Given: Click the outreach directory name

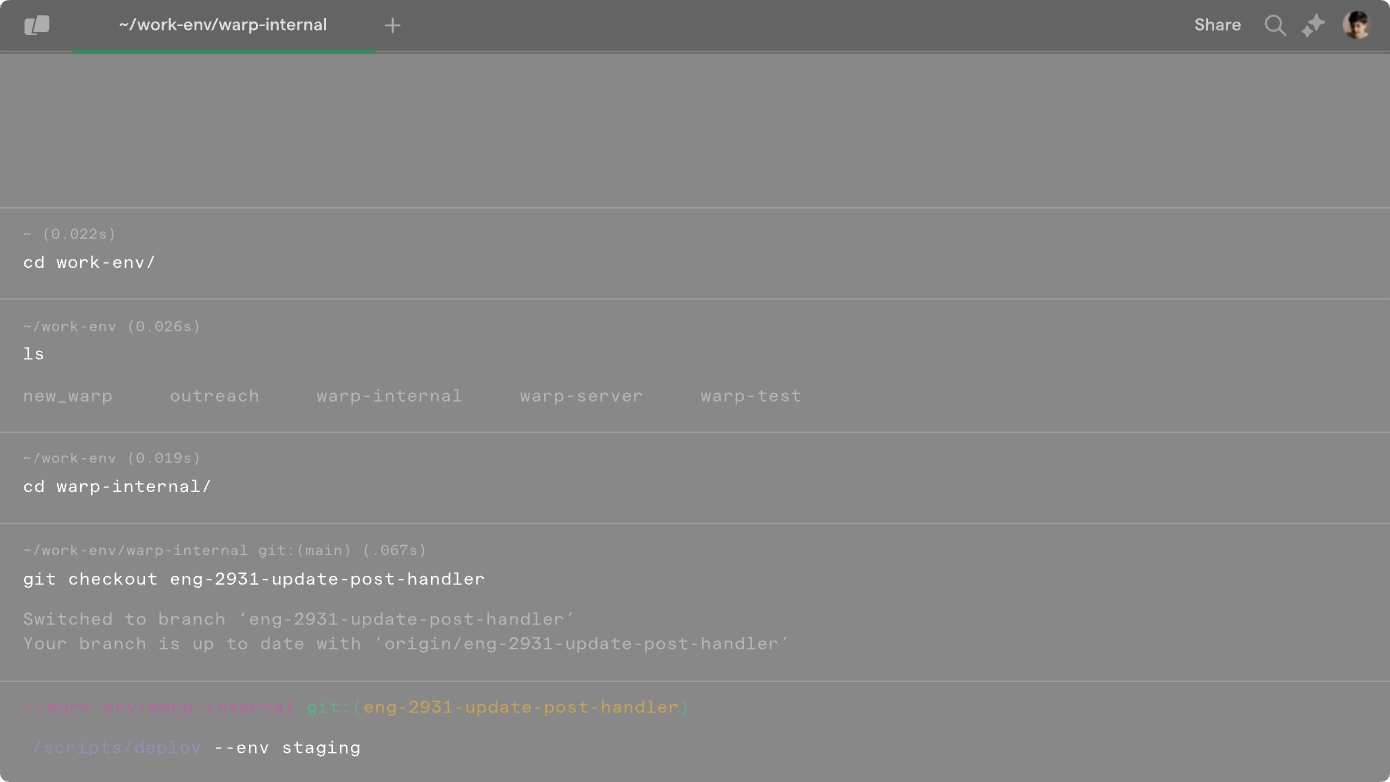Looking at the screenshot, I should click(214, 396).
